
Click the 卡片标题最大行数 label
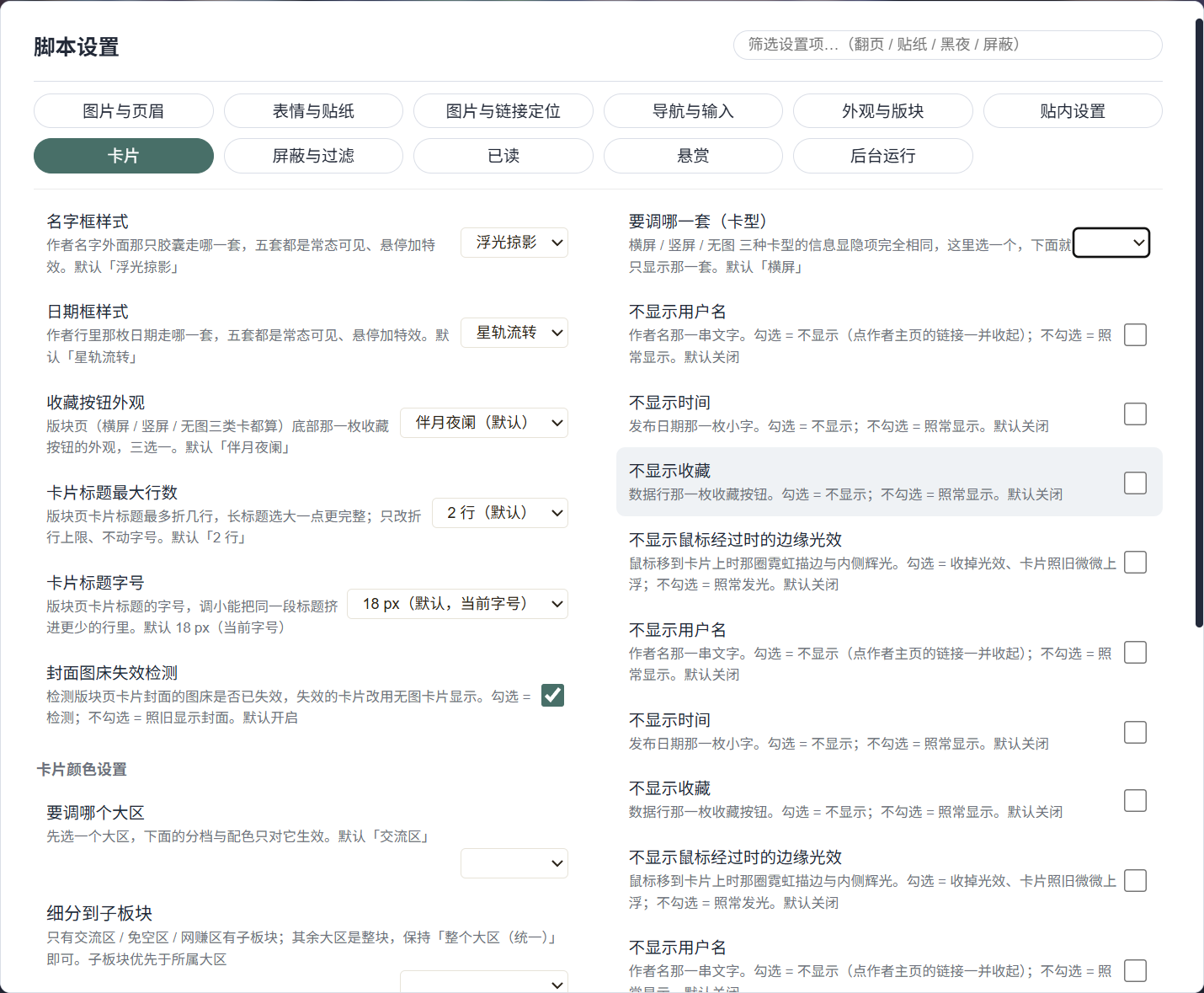click(x=112, y=493)
